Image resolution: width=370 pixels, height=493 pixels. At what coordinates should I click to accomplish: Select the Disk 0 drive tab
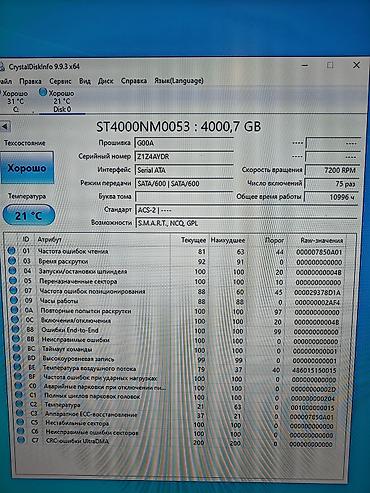(x=62, y=101)
